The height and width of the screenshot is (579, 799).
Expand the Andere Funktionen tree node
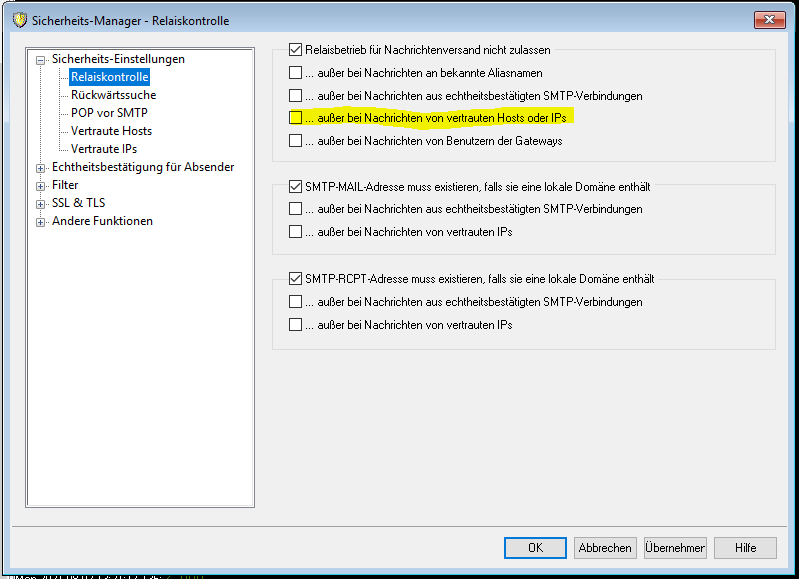pyautogui.click(x=41, y=222)
